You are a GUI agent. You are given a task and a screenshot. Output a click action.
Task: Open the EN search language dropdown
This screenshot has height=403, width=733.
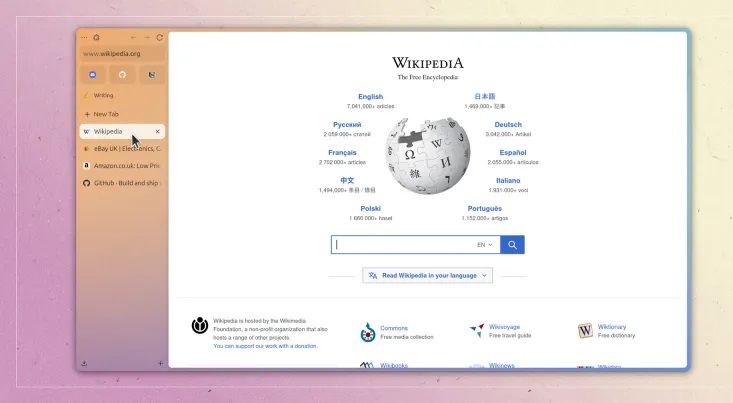coord(483,244)
